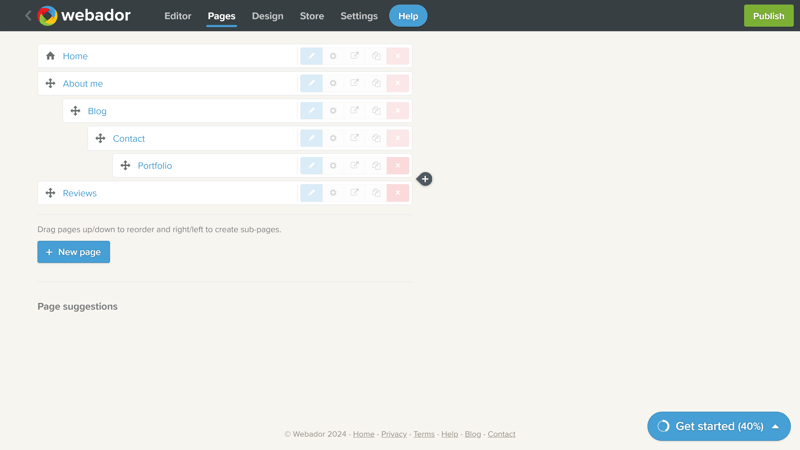The height and width of the screenshot is (450, 800).
Task: Duplicate the Contact page
Action: (x=376, y=138)
